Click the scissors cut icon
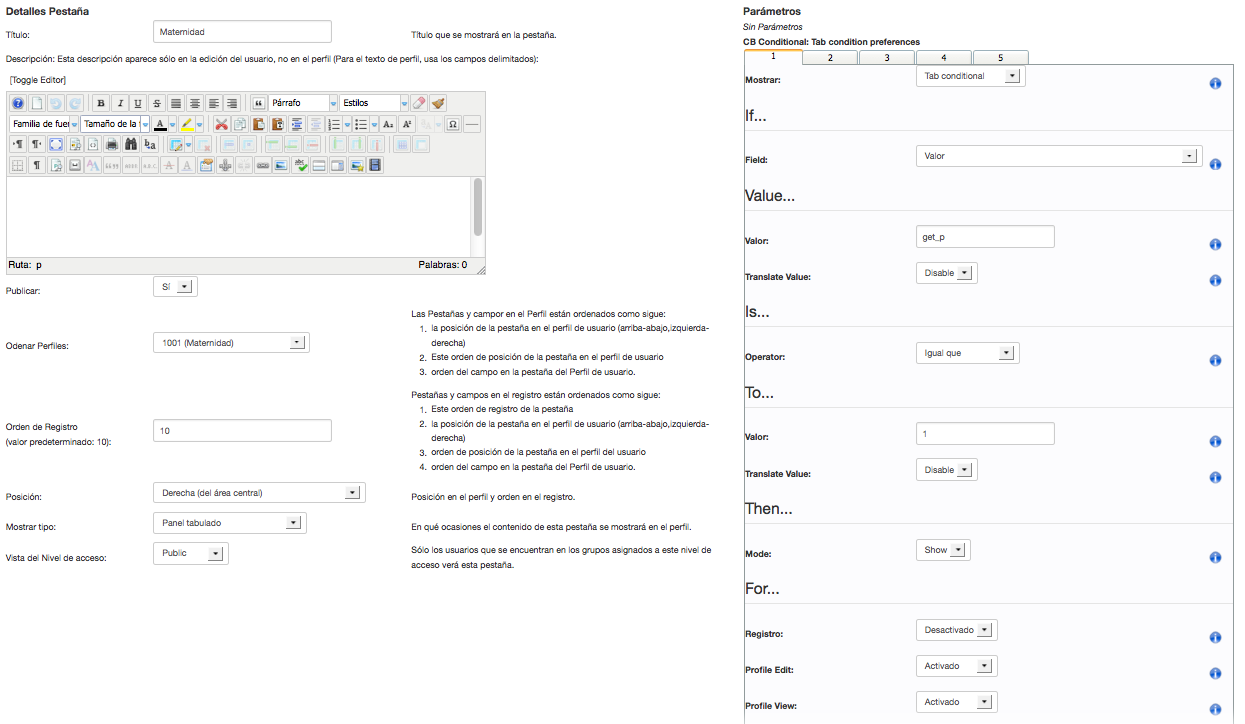Viewport: 1245px width, 724px height. [x=222, y=125]
